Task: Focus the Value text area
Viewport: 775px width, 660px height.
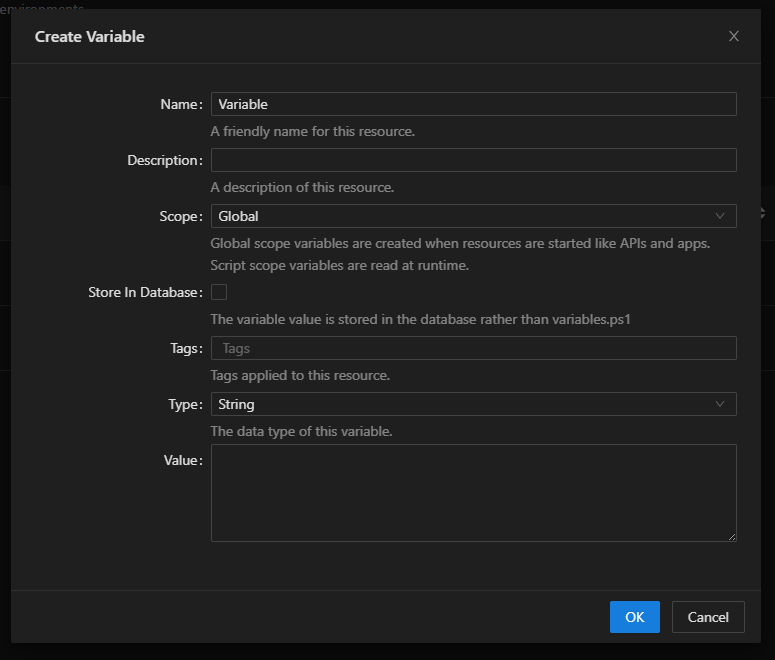Action: (473, 493)
